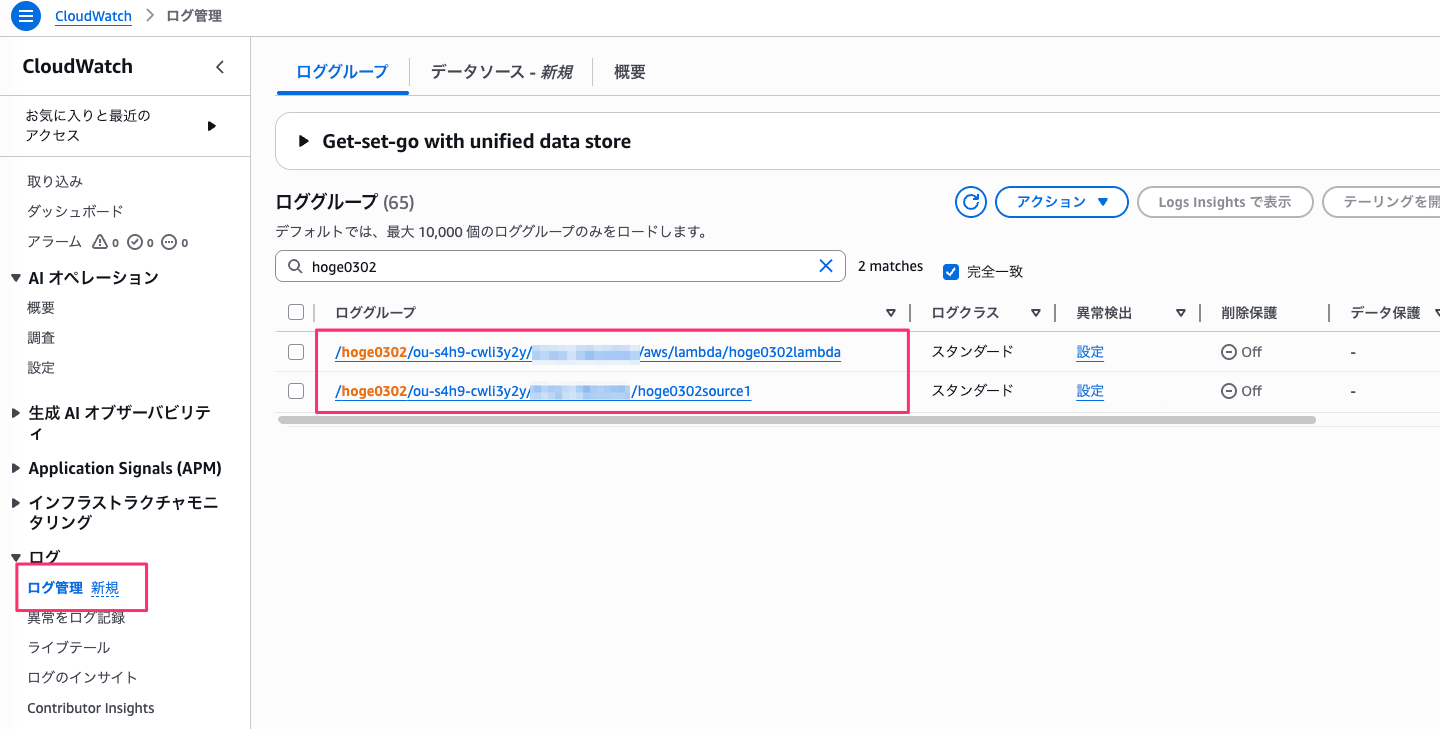Uncheck the 完全一致 checkbox
Screen dimensions: 1440x729
click(x=950, y=269)
